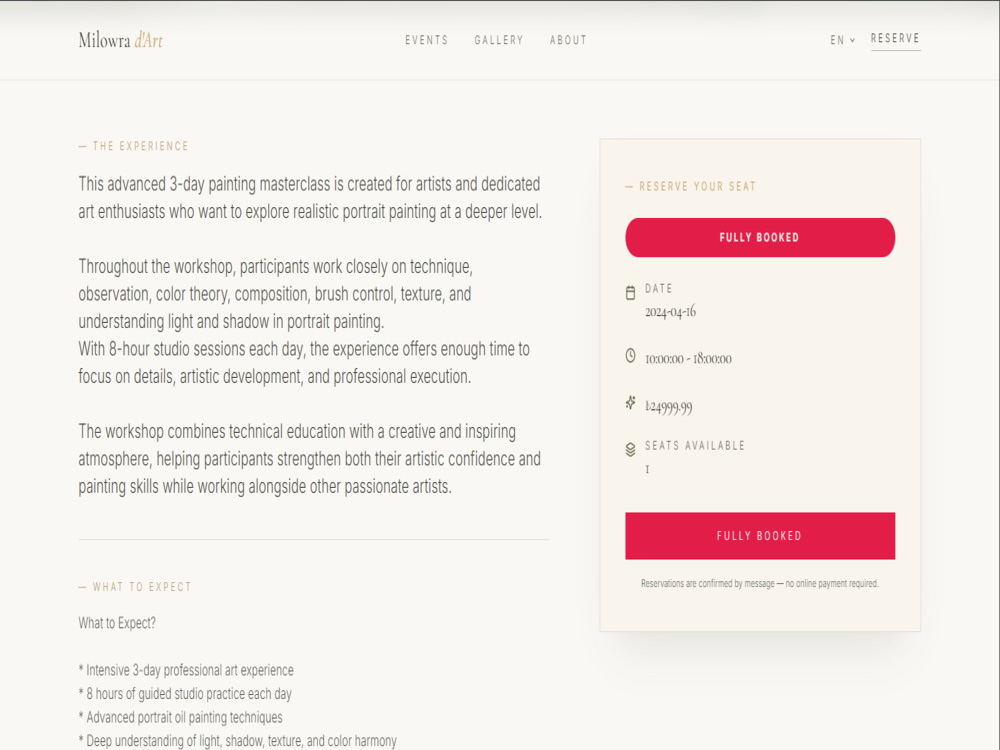Select the date text 2024-04-16
1000x750 pixels.
pyautogui.click(x=670, y=312)
